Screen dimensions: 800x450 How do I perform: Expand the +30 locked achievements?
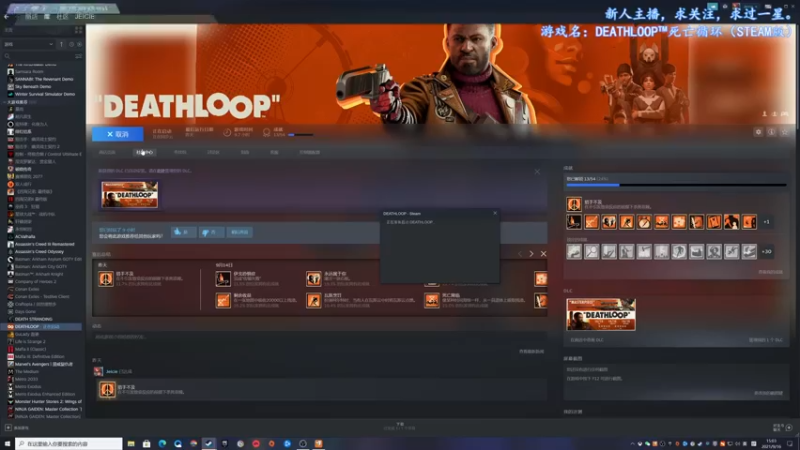coord(766,252)
